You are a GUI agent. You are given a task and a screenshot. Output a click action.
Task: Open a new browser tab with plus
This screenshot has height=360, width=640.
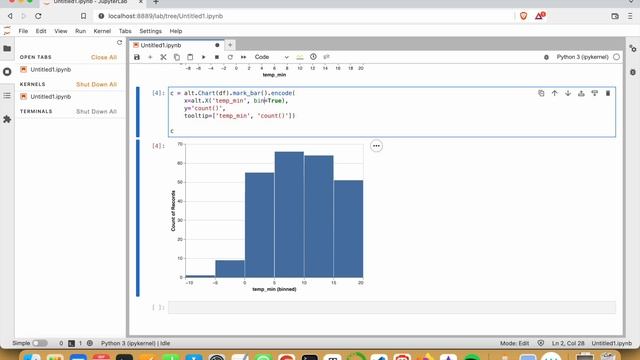click(156, 2)
